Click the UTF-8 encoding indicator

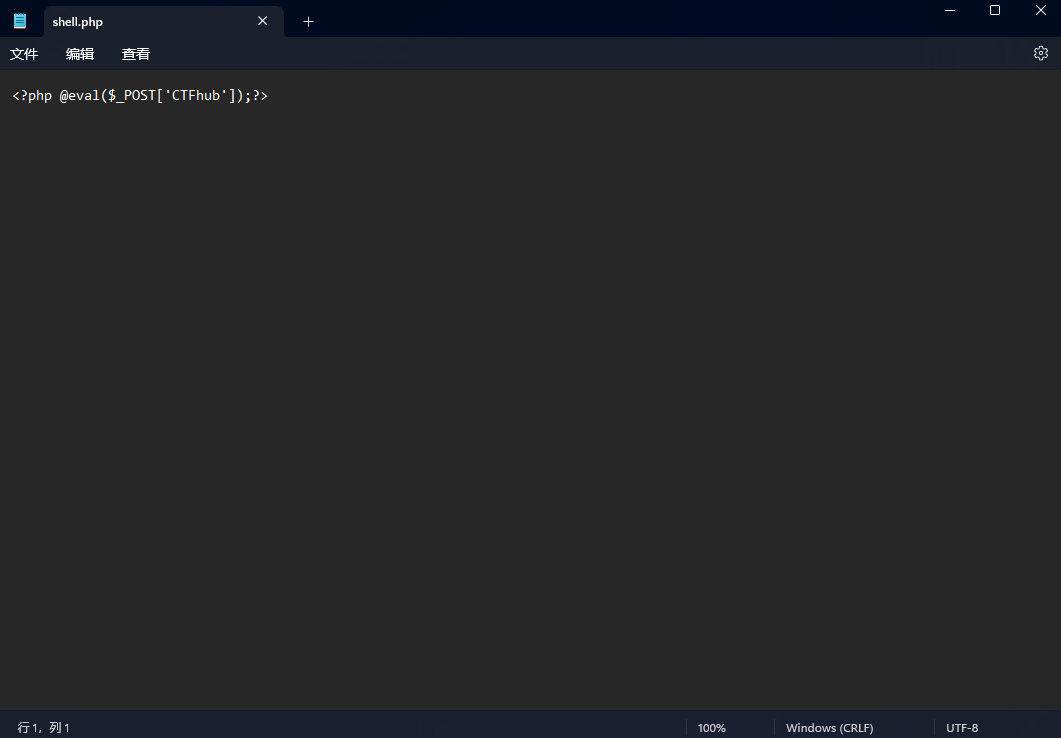click(962, 728)
